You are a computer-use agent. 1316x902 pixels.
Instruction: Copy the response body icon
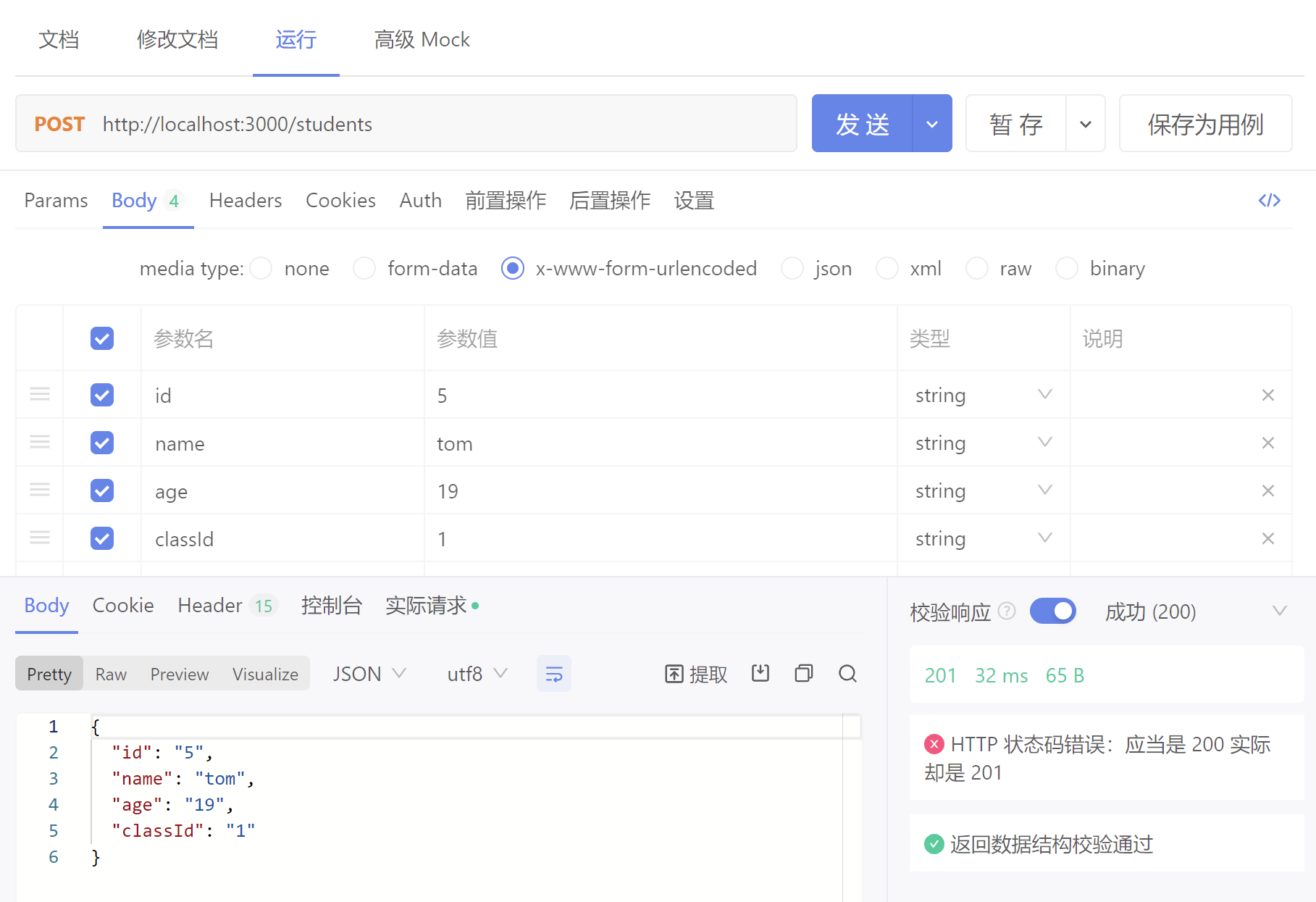pos(804,674)
